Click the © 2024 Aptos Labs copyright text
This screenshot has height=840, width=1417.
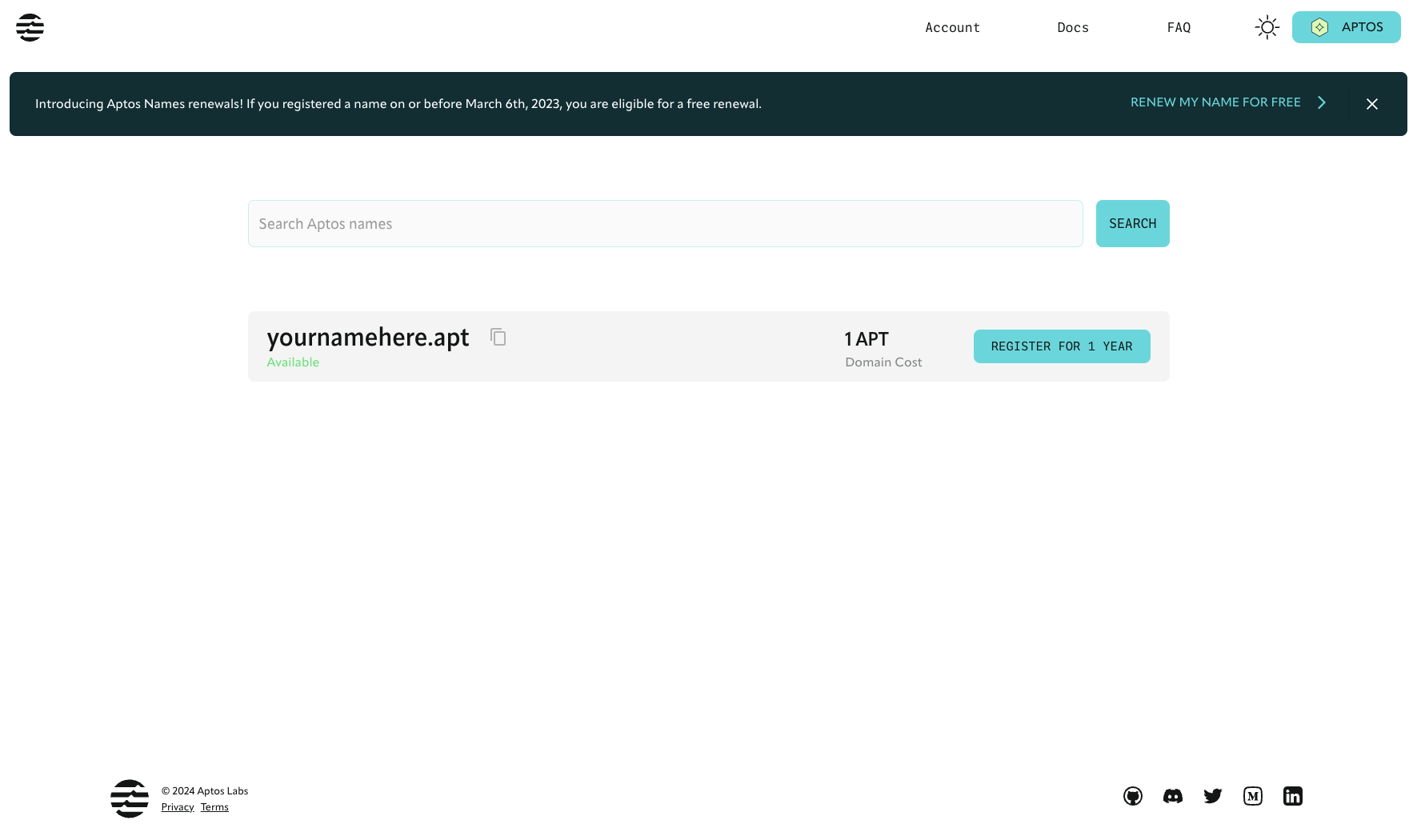[x=205, y=791]
